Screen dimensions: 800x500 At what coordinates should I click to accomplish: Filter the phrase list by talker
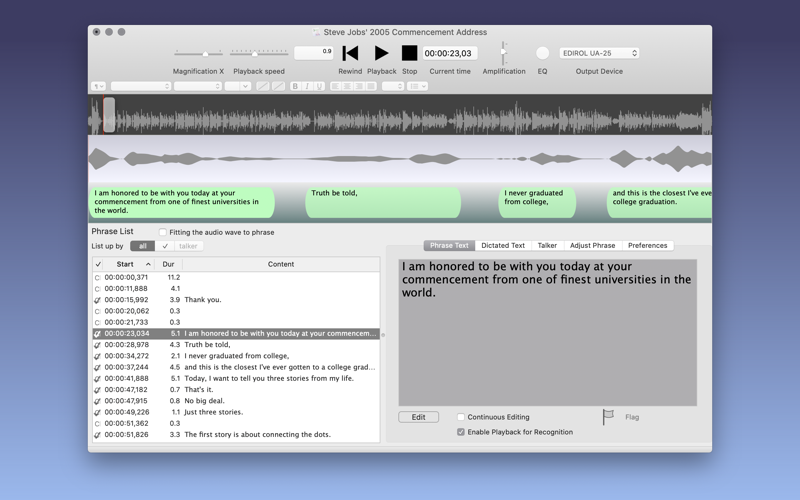pos(188,246)
